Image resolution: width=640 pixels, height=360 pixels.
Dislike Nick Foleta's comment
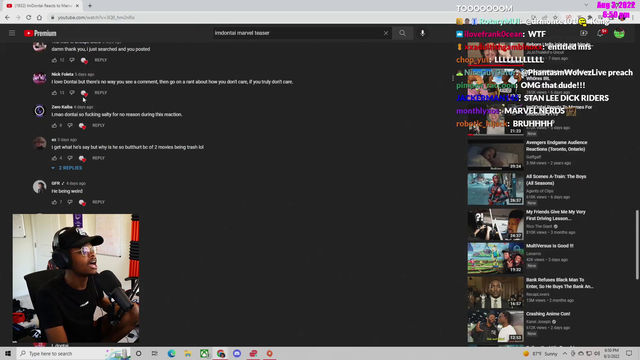point(72,93)
